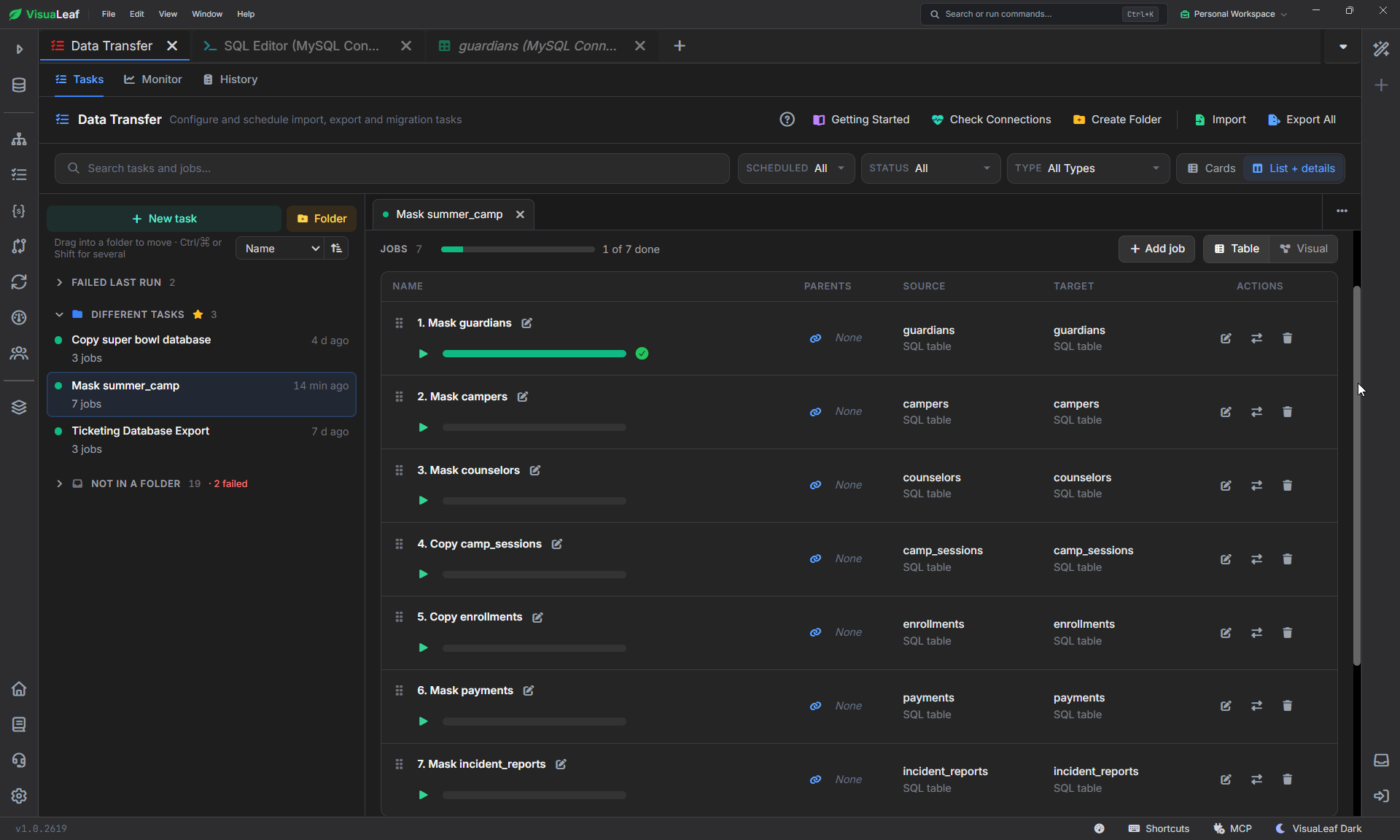
Task: Open the database connections sidebar icon
Action: [19, 85]
